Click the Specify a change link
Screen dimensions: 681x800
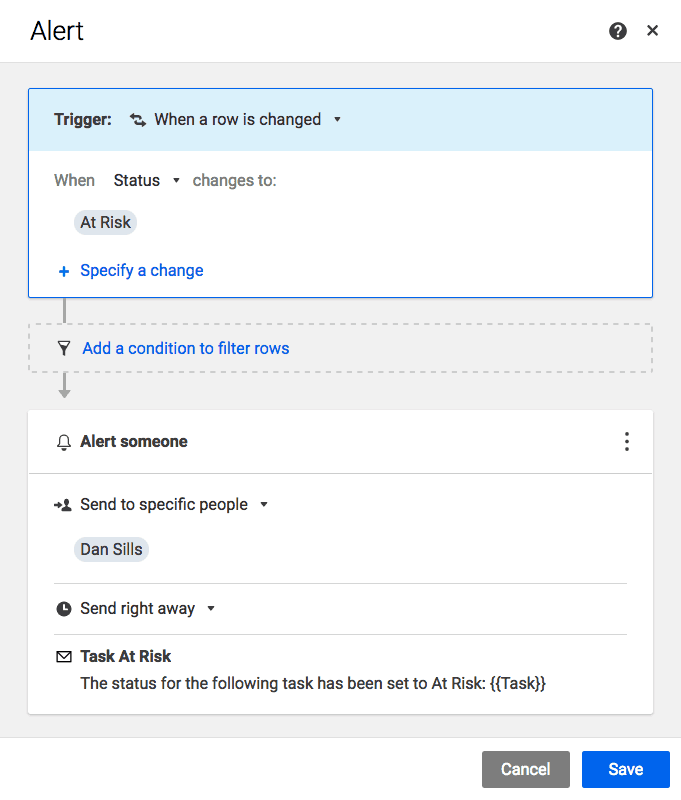[141, 270]
